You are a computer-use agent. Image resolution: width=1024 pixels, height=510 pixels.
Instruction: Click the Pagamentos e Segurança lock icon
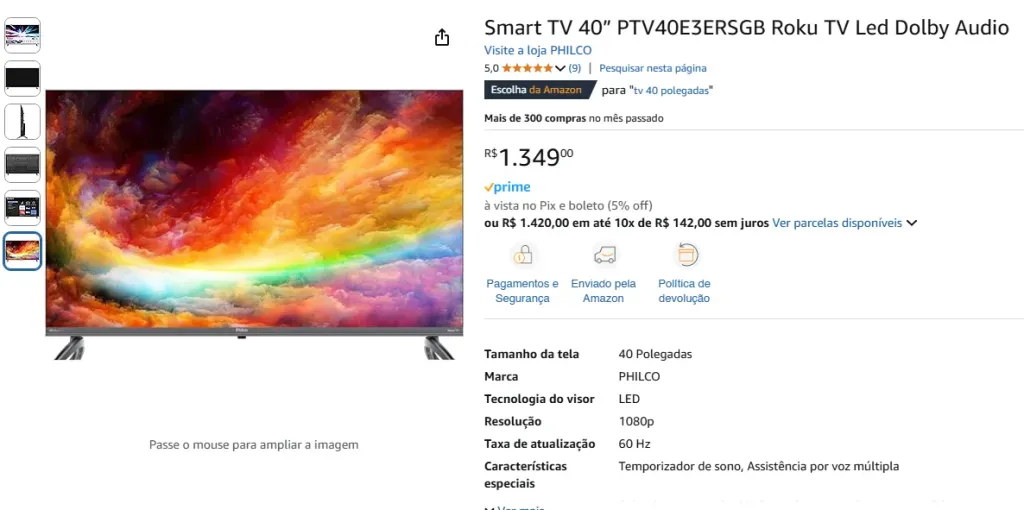coord(522,254)
